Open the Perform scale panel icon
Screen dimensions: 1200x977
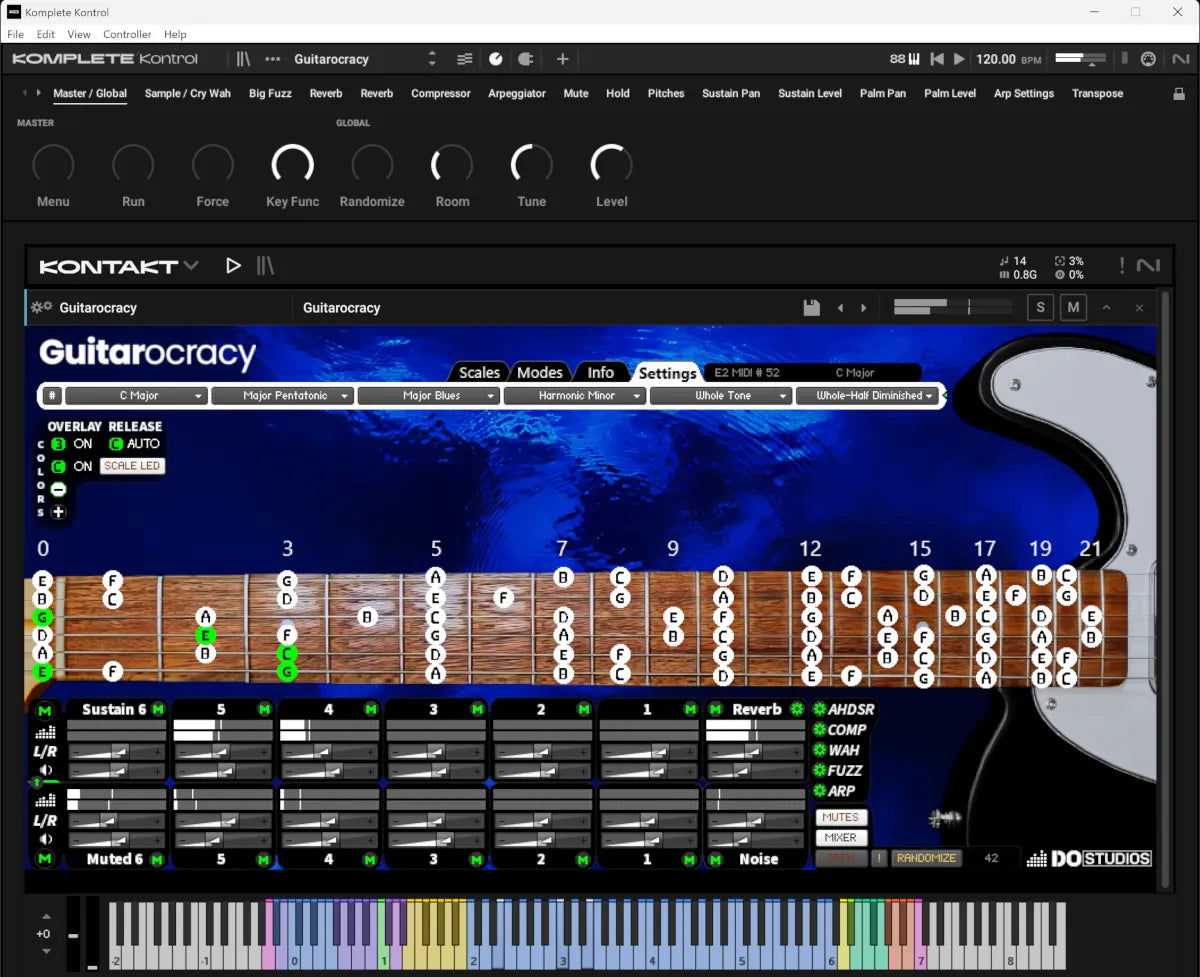(x=496, y=59)
